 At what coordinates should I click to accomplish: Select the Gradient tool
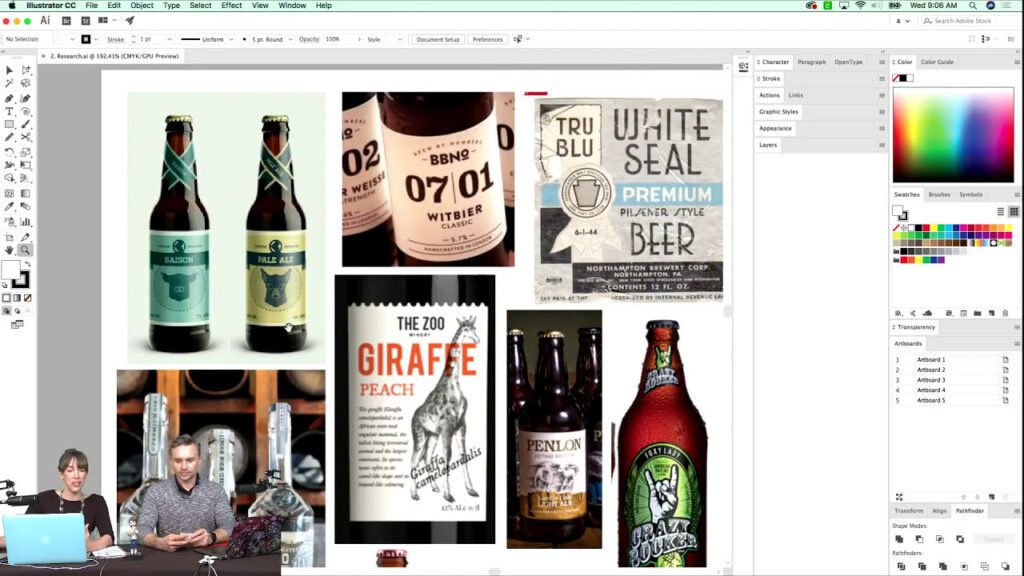coord(25,193)
